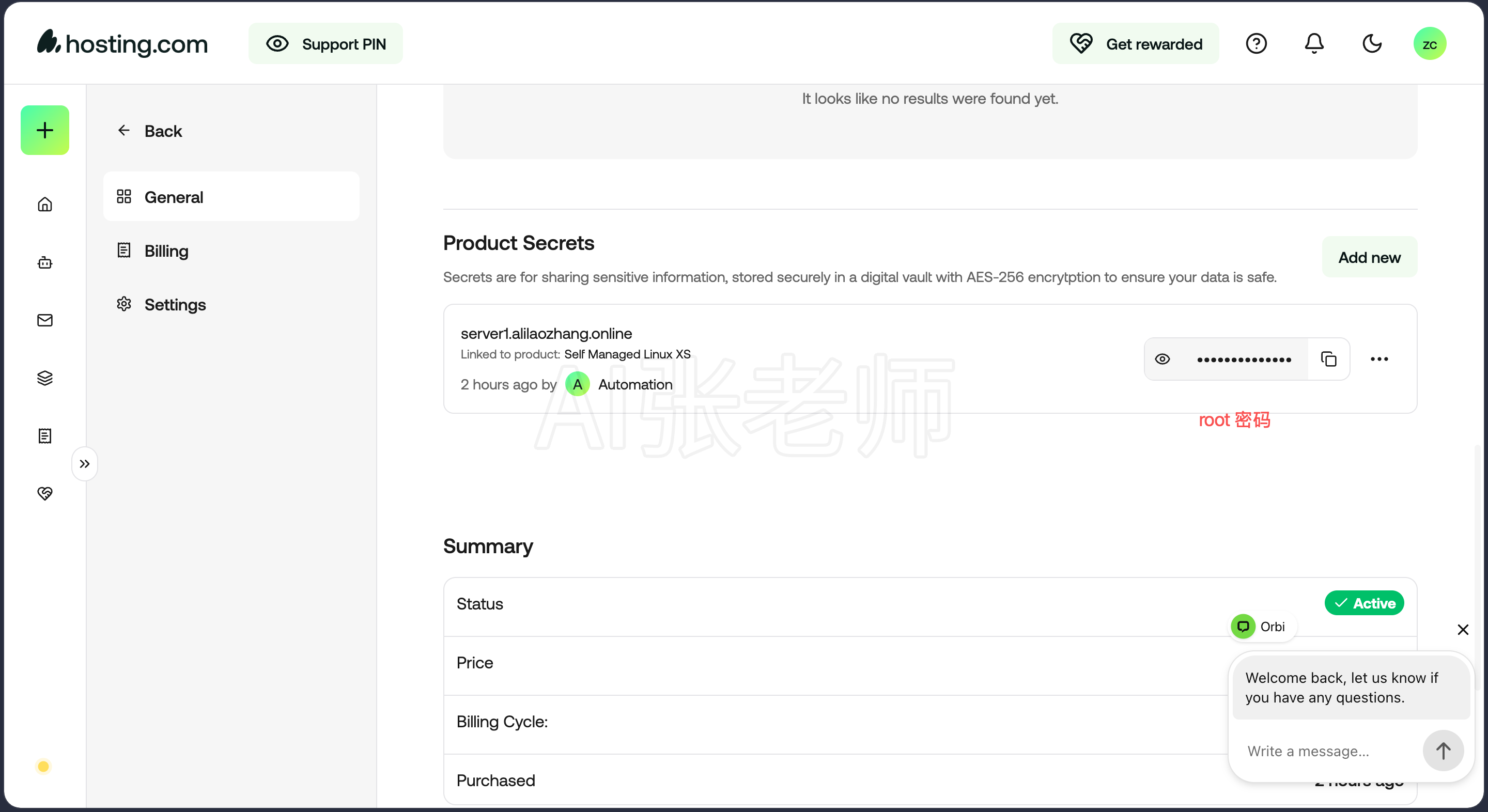Open the help question mark icon
This screenshot has width=1488, height=812.
point(1257,44)
